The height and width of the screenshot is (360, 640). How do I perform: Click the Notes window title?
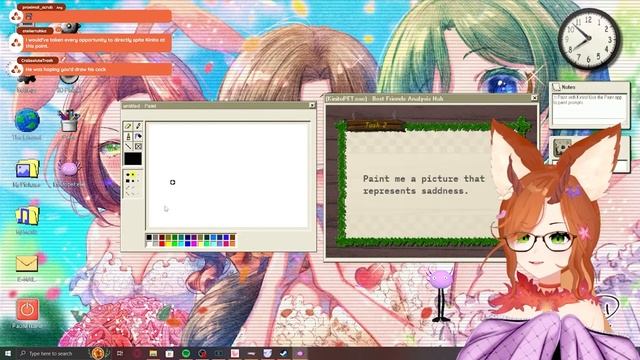click(568, 87)
